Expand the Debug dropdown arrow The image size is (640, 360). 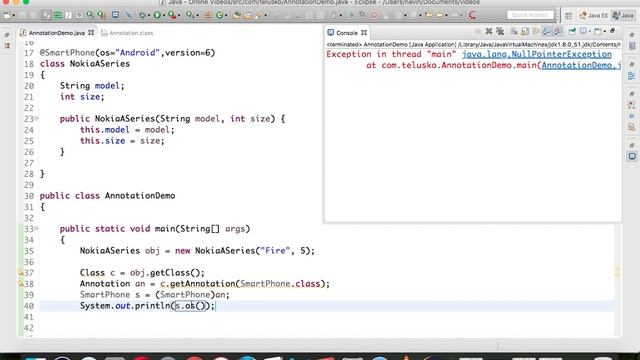(149, 15)
